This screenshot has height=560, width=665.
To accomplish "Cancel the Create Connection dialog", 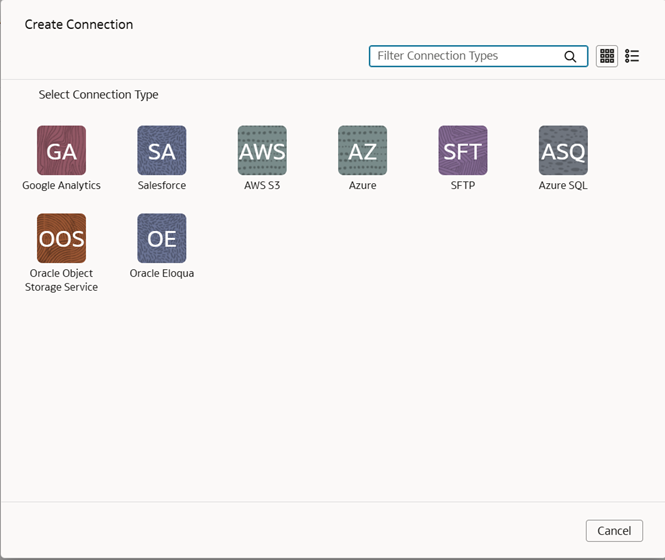I will point(614,531).
